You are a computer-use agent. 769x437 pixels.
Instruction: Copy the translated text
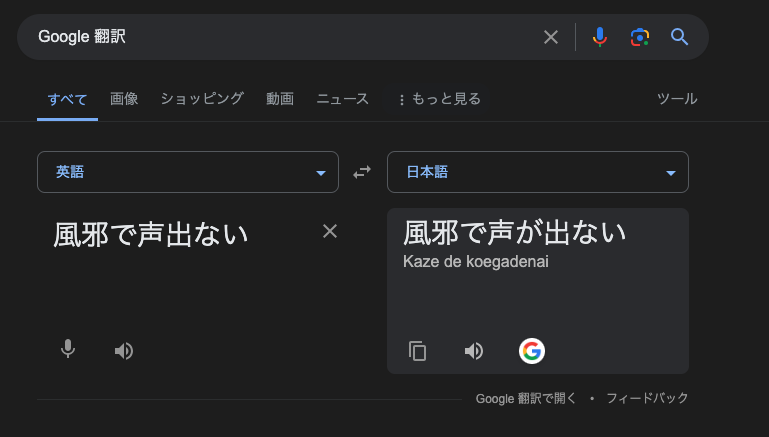[417, 351]
